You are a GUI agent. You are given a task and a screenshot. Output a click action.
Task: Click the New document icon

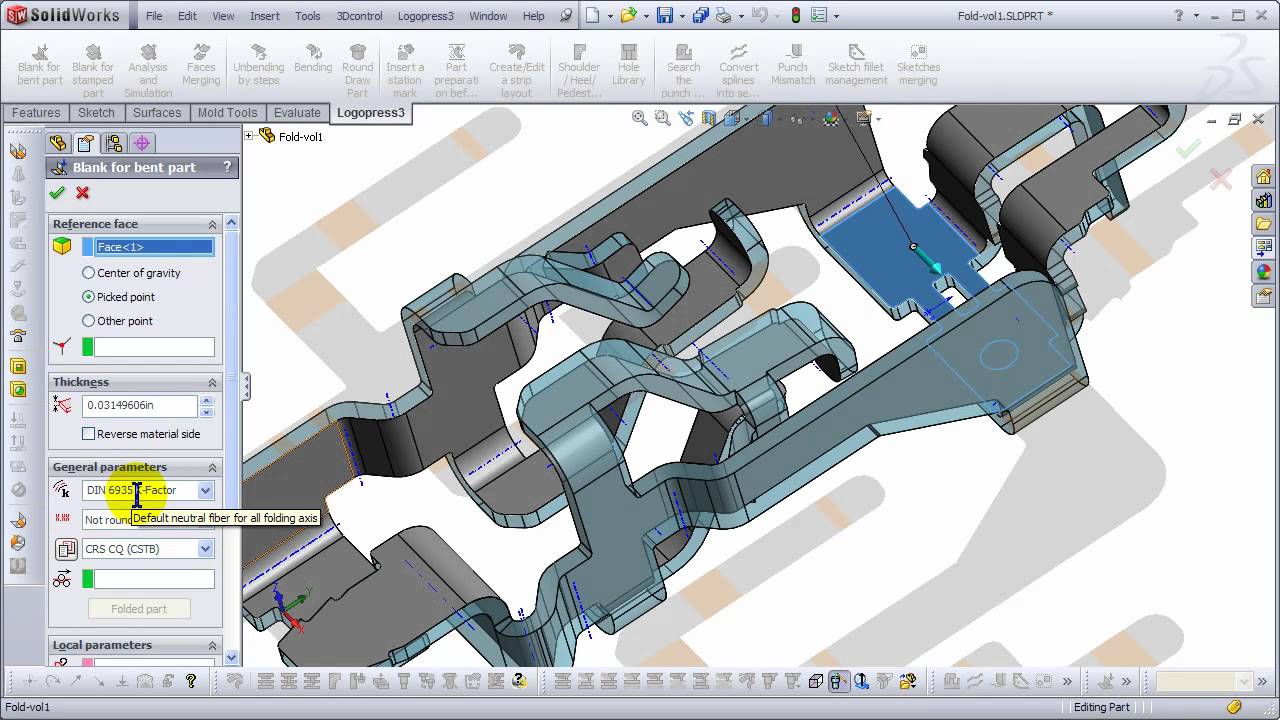click(x=593, y=15)
